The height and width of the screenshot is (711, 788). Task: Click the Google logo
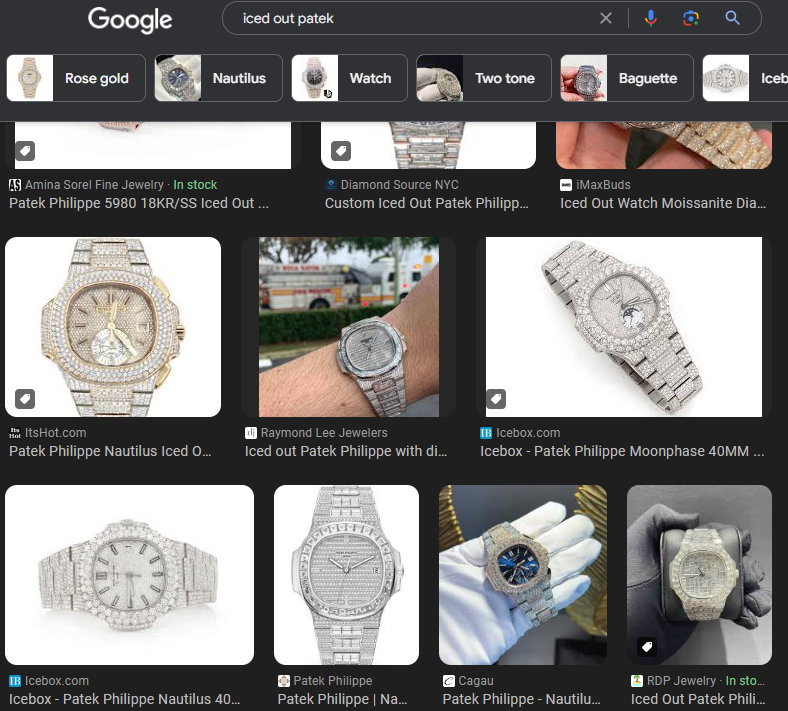(x=130, y=20)
